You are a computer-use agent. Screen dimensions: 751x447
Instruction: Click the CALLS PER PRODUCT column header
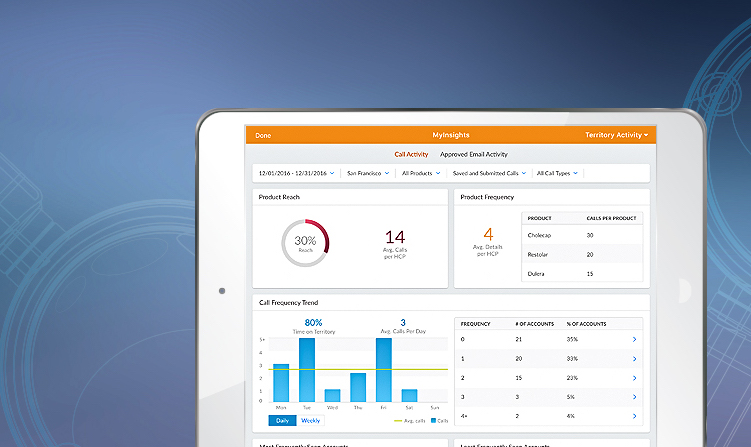pyautogui.click(x=611, y=218)
